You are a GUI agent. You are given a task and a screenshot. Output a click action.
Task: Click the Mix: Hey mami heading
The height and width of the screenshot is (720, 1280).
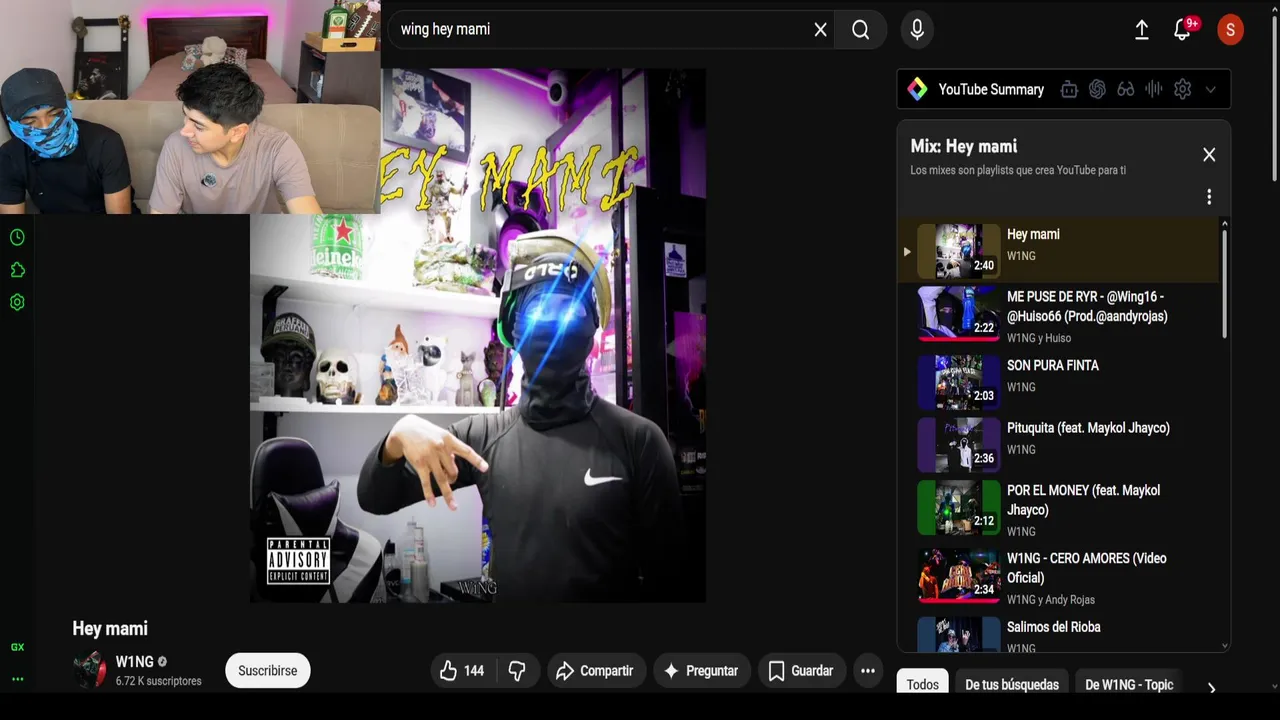pos(964,146)
